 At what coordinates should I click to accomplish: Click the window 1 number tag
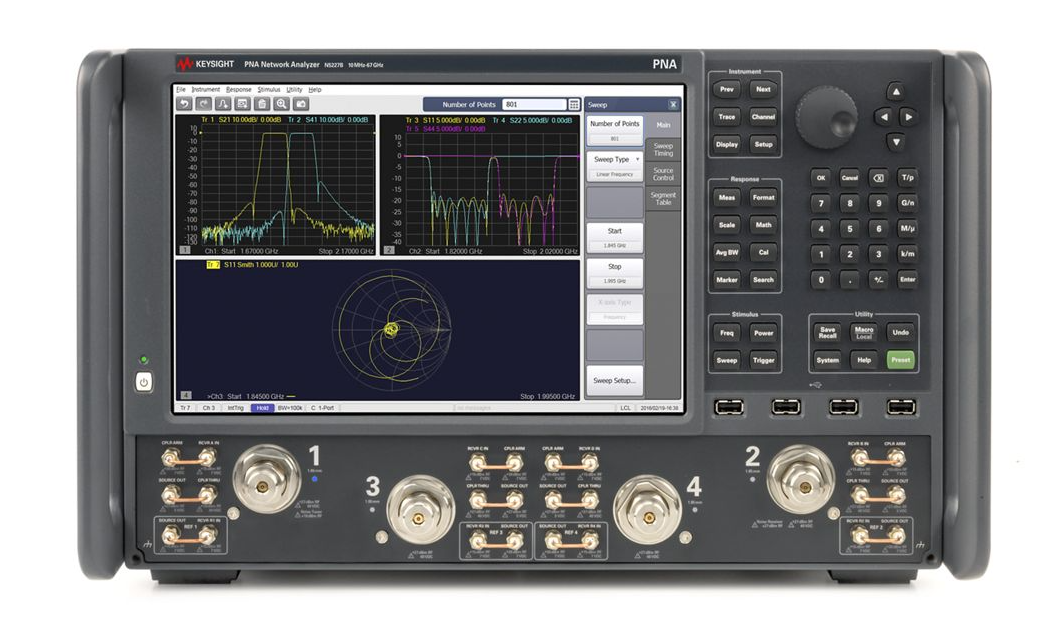[x=185, y=251]
